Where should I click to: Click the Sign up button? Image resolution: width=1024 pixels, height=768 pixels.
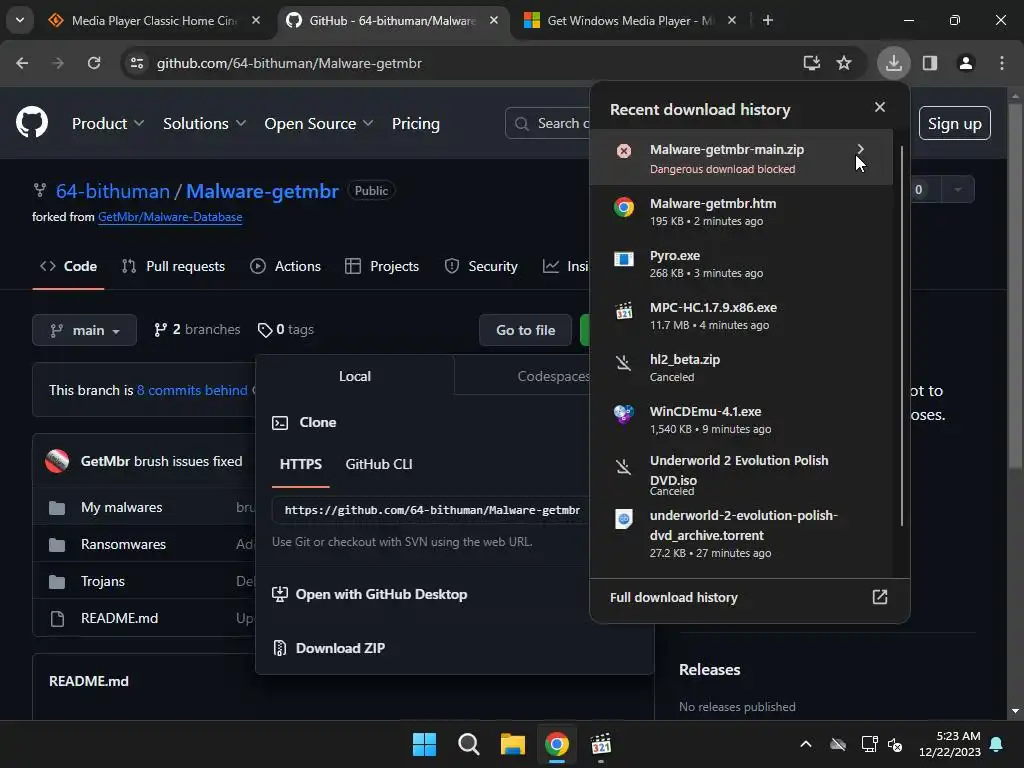tap(954, 123)
